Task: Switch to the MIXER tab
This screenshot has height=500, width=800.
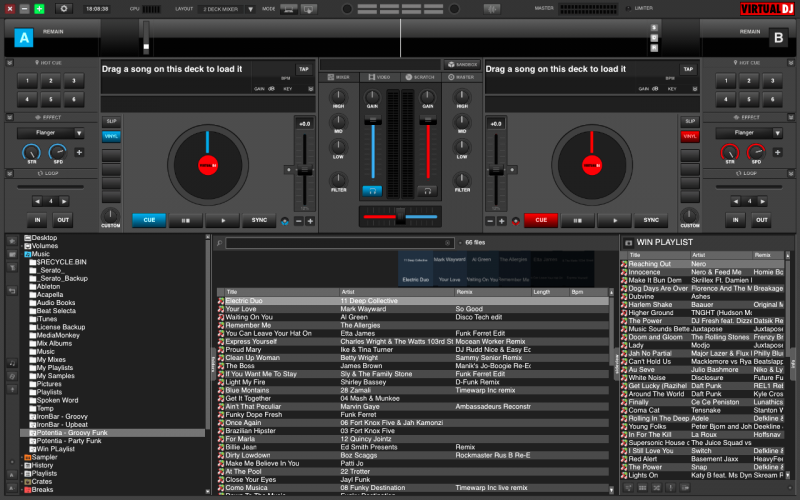Action: click(339, 77)
